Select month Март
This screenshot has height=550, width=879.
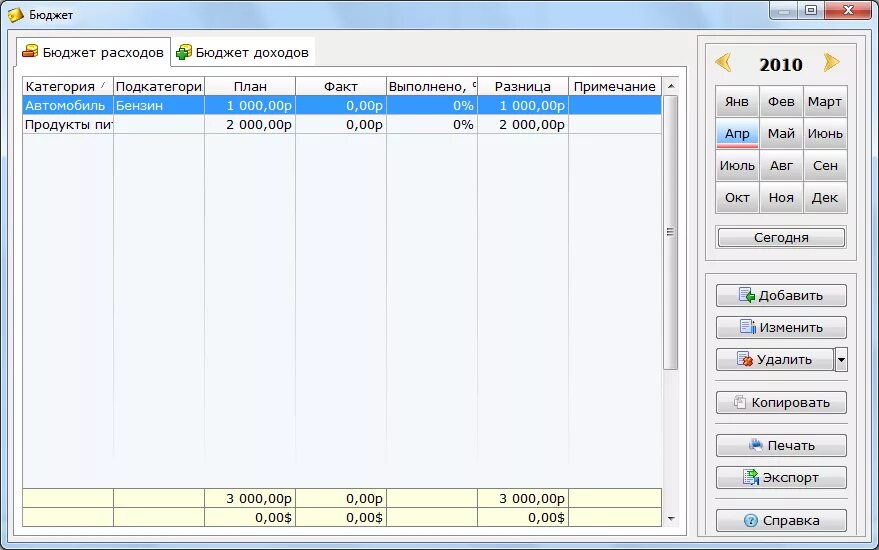[825, 101]
